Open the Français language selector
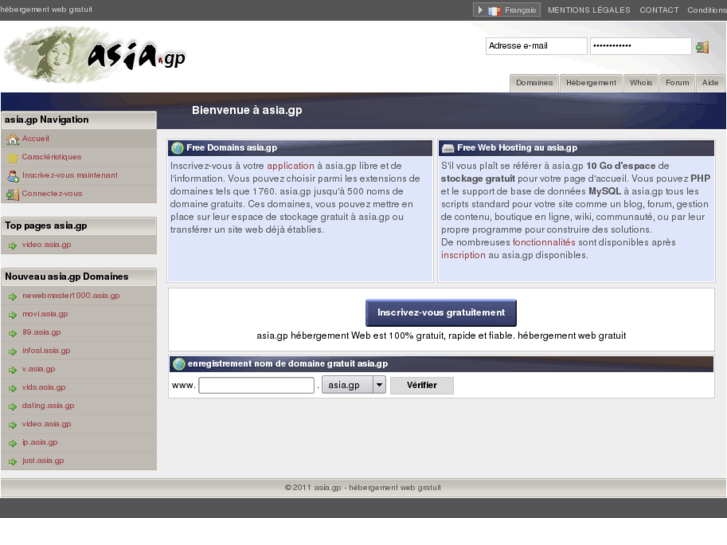727x545 pixels. point(507,10)
